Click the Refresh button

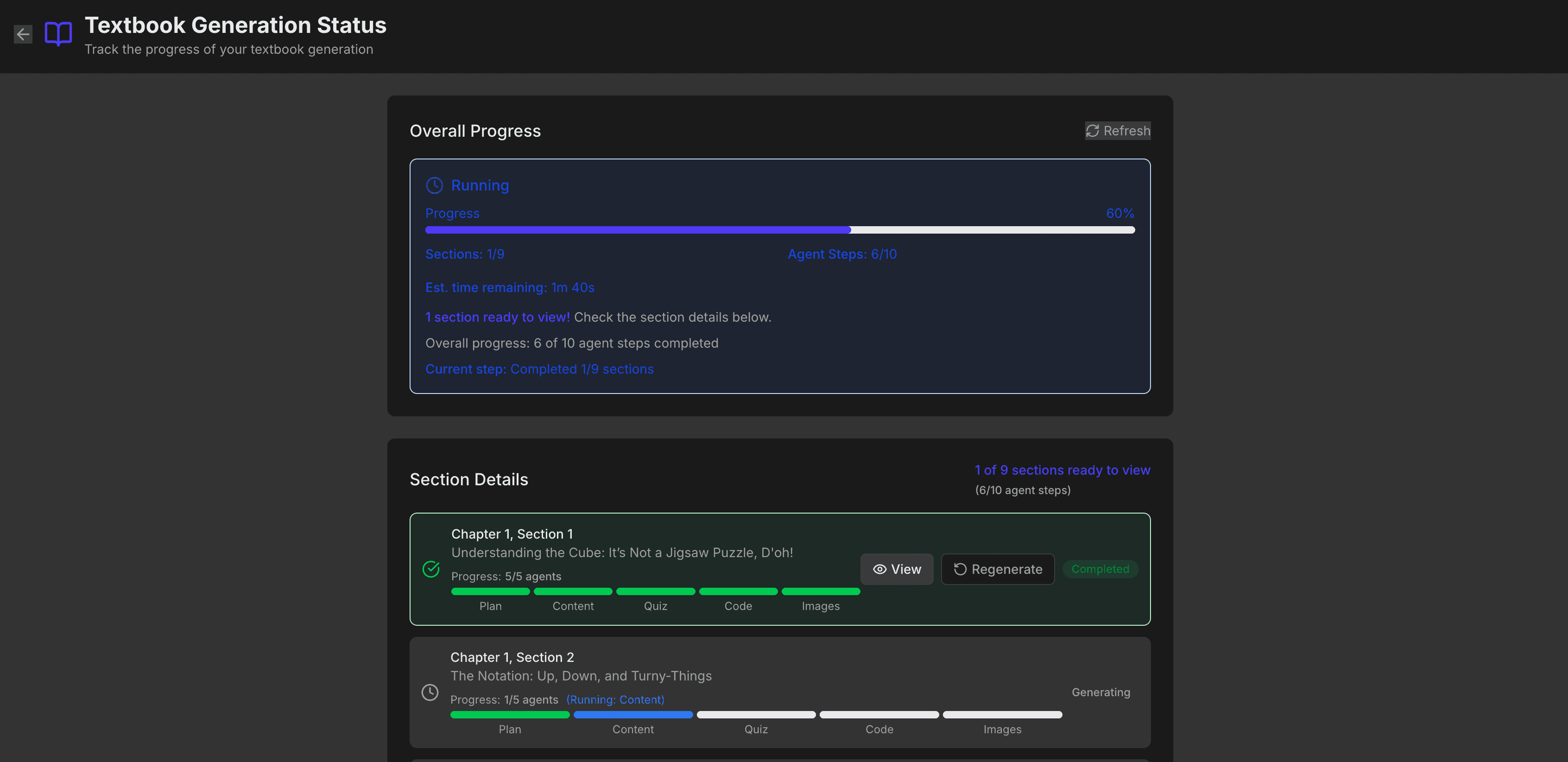click(1118, 130)
